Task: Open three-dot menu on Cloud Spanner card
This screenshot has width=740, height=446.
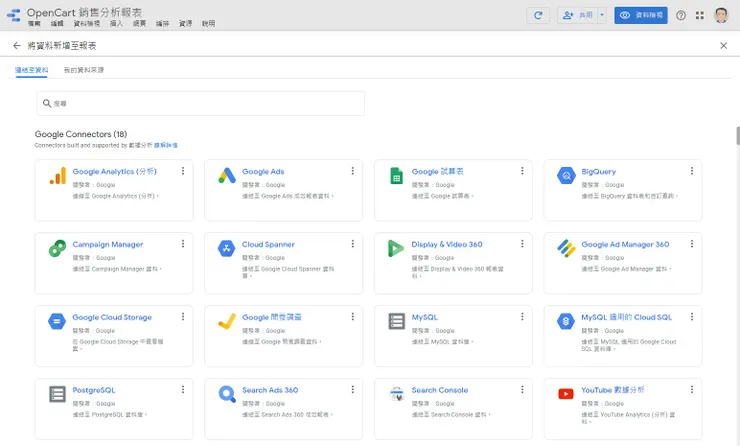Action: pyautogui.click(x=352, y=244)
